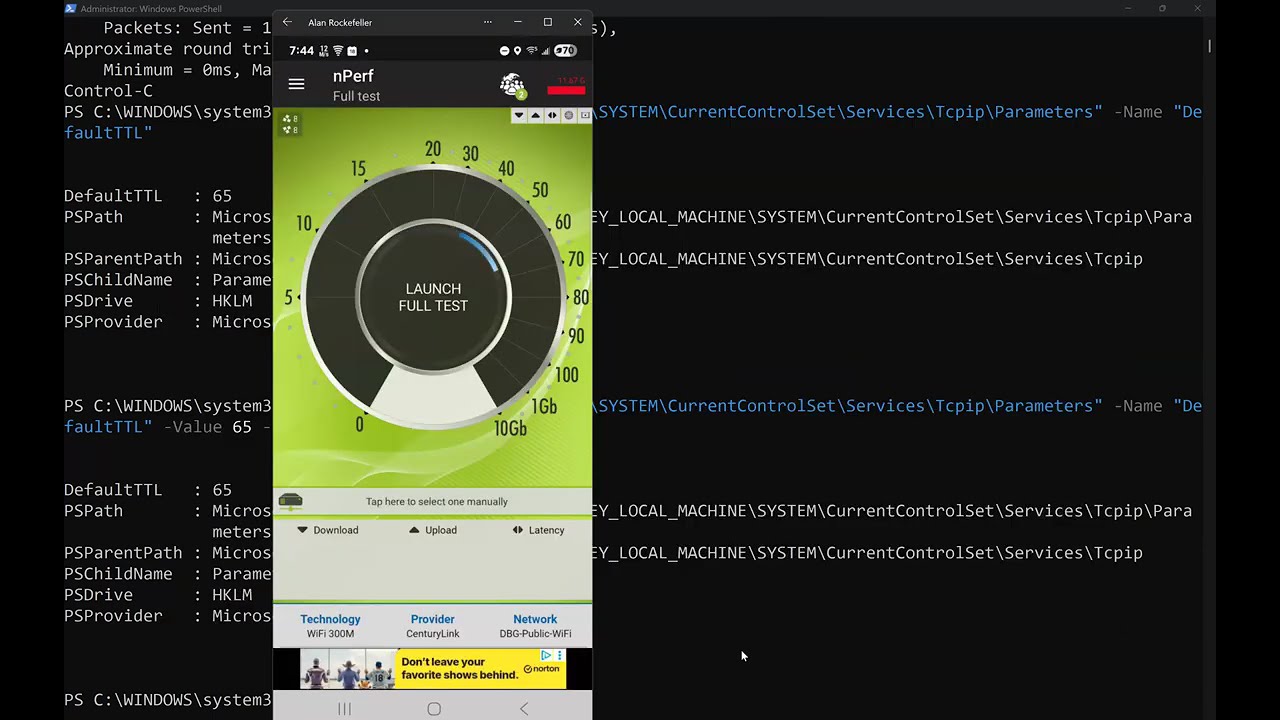Click the connection count indicator on gauge corner
The image size is (1280, 720).
tap(290, 124)
